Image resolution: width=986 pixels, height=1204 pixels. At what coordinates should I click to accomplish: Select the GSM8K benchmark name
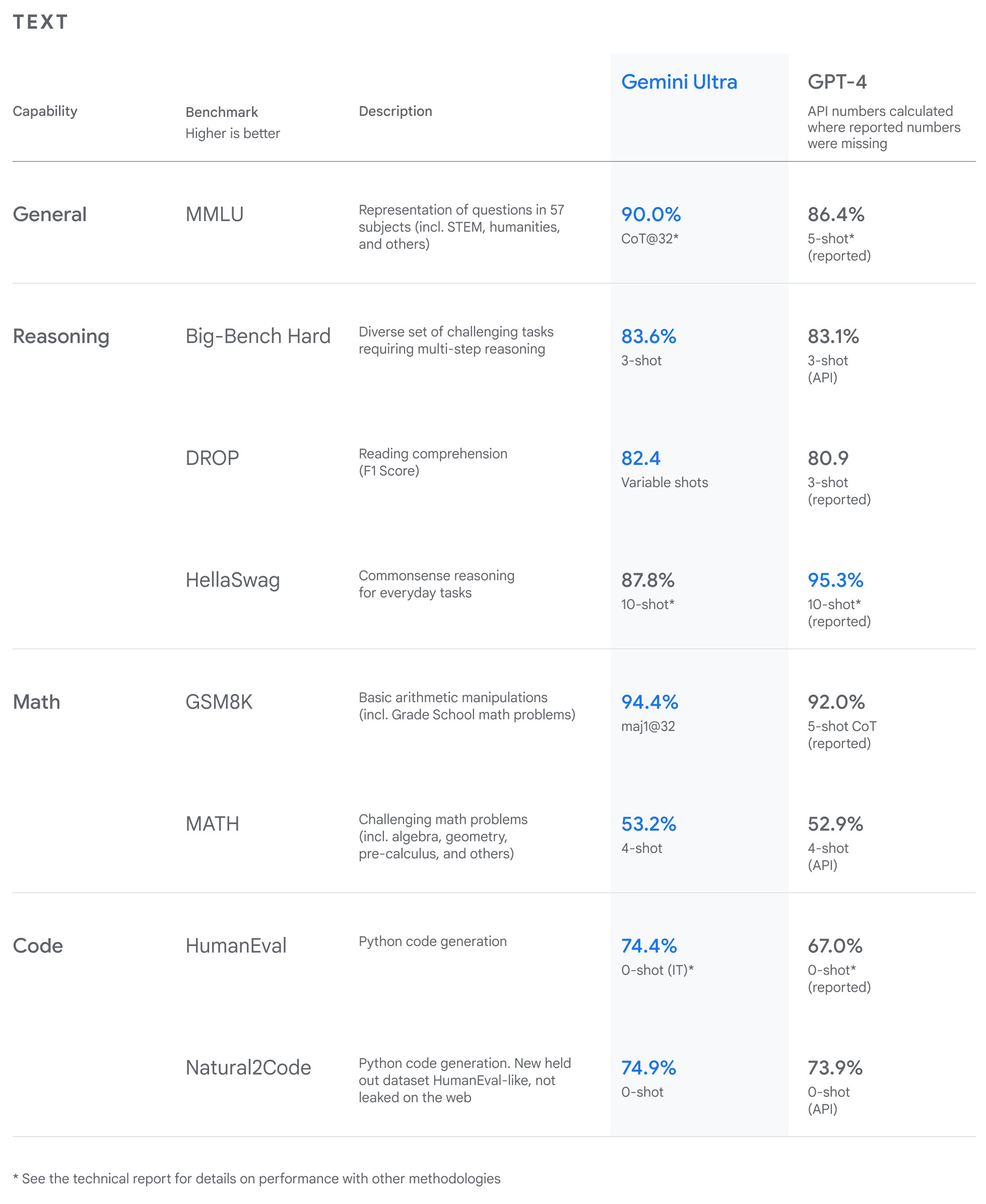point(219,702)
